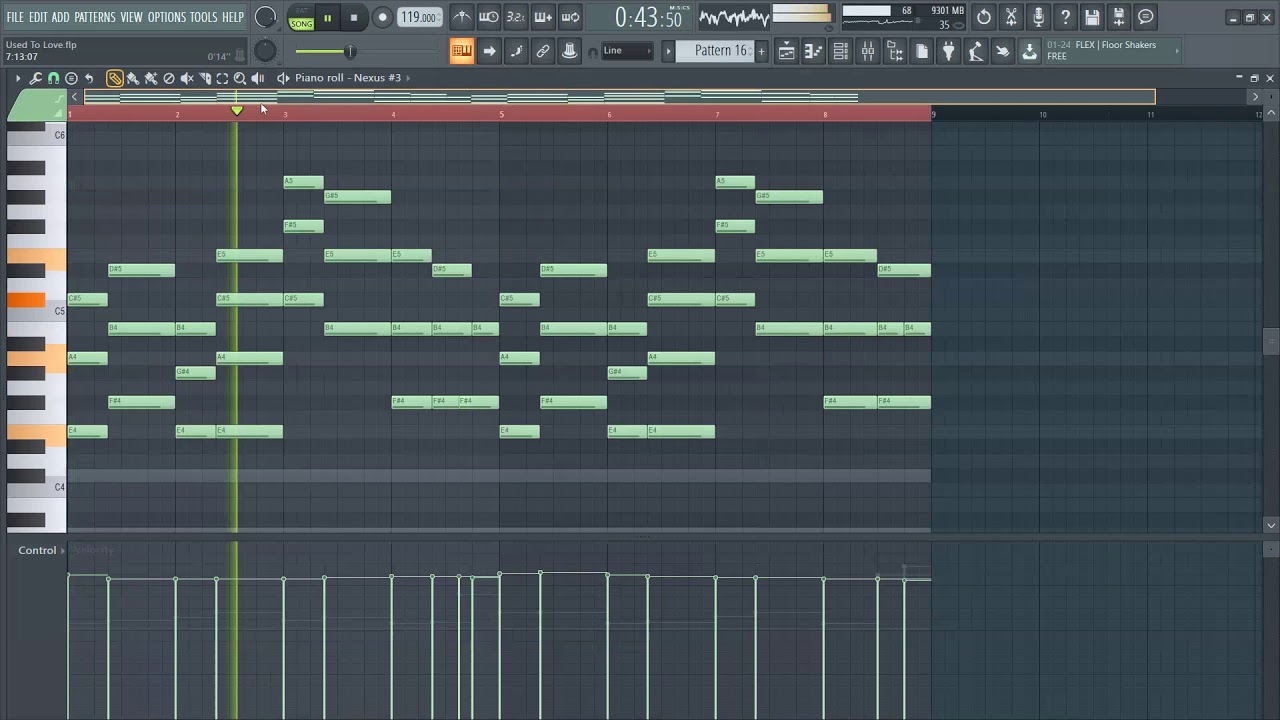Add new pattern with plus button

(x=761, y=51)
